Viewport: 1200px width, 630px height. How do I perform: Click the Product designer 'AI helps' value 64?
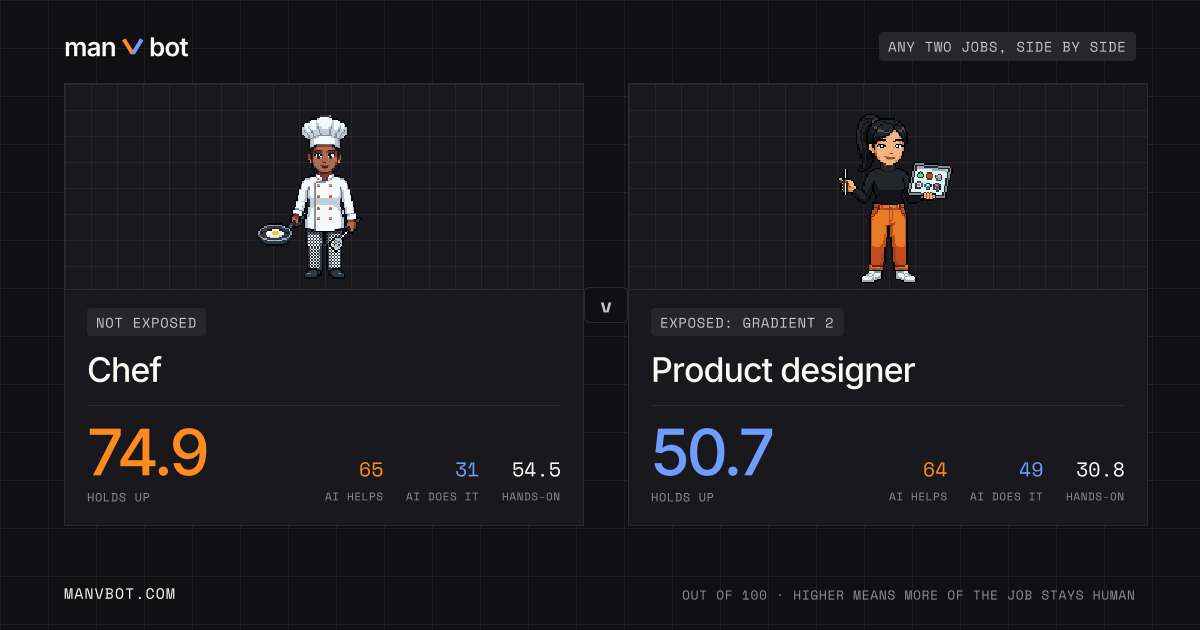tap(935, 470)
